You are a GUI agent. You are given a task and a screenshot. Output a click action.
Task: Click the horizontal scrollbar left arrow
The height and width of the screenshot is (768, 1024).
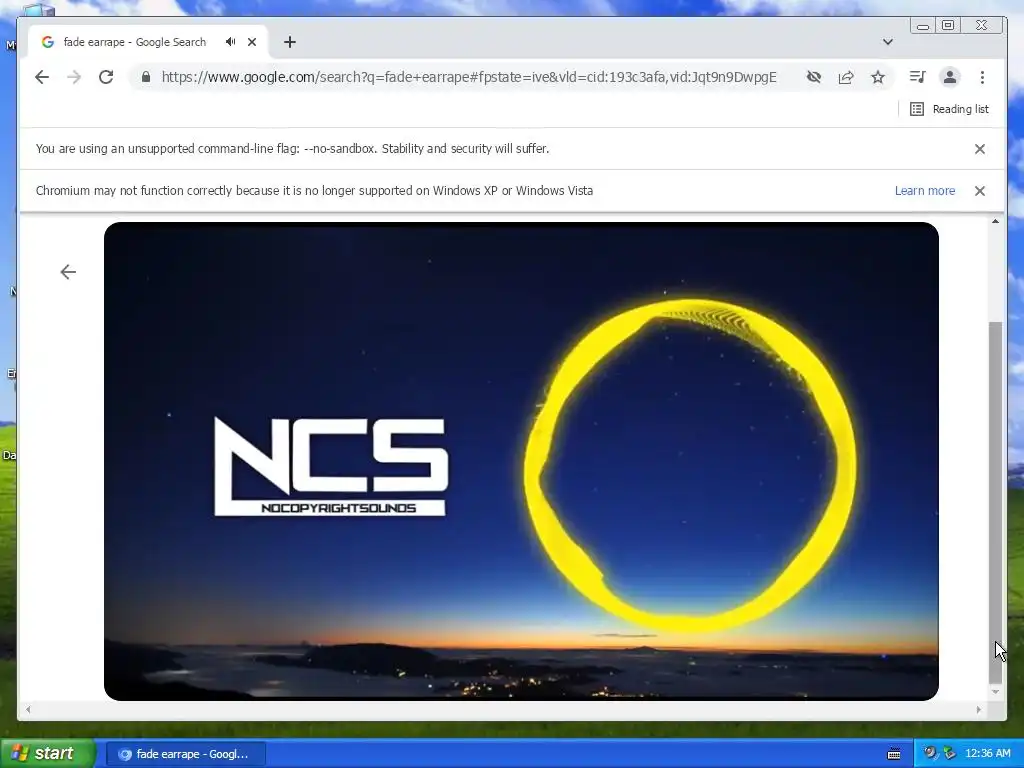click(27, 709)
